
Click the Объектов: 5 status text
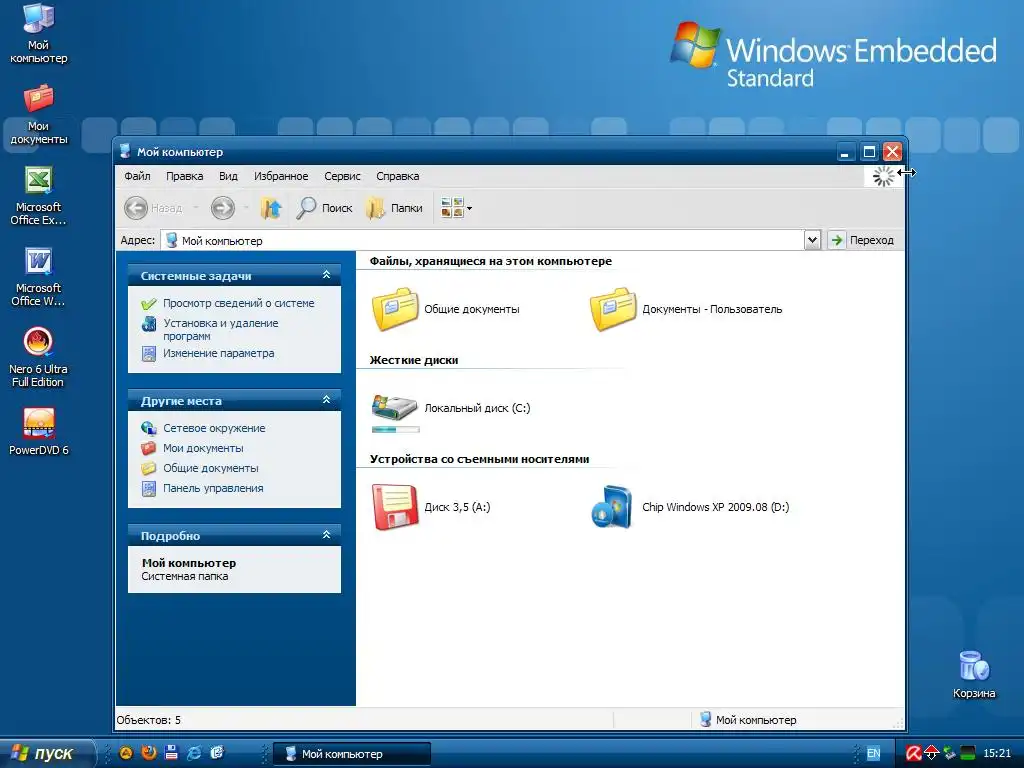148,720
